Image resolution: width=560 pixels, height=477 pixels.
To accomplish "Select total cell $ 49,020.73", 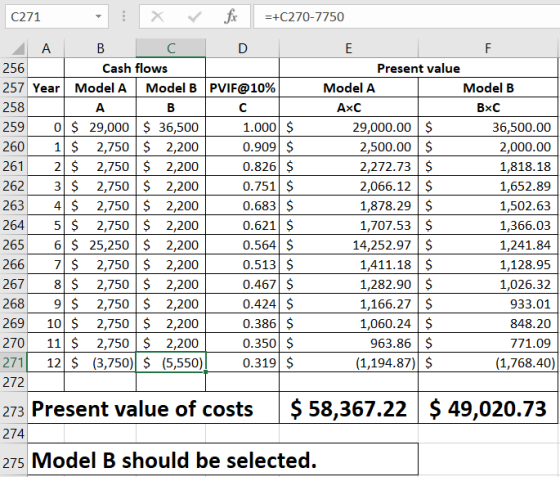I will pyautogui.click(x=488, y=408).
